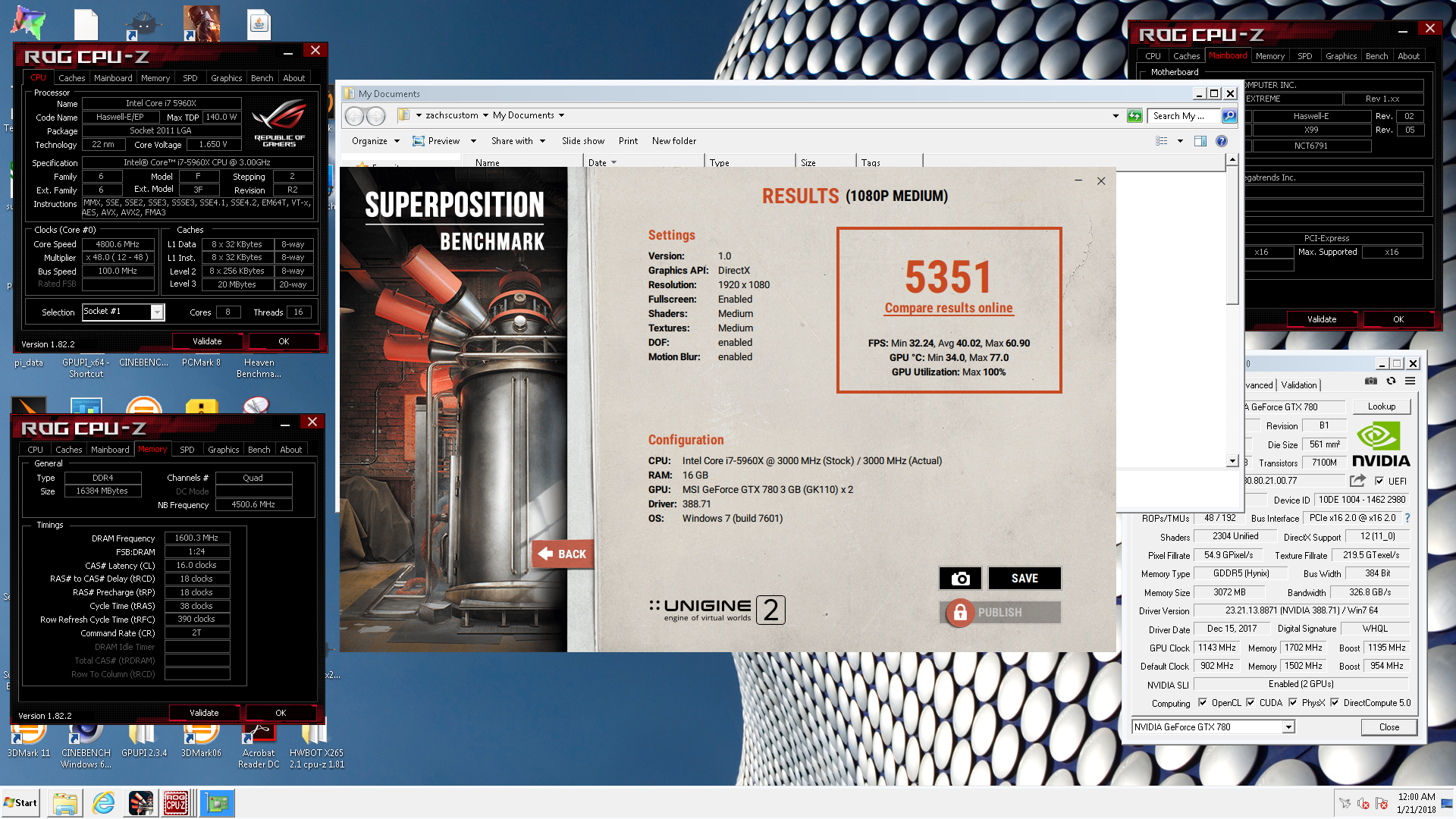Image resolution: width=1456 pixels, height=819 pixels.
Task: Open the view options dropdown arrow
Action: point(1180,141)
